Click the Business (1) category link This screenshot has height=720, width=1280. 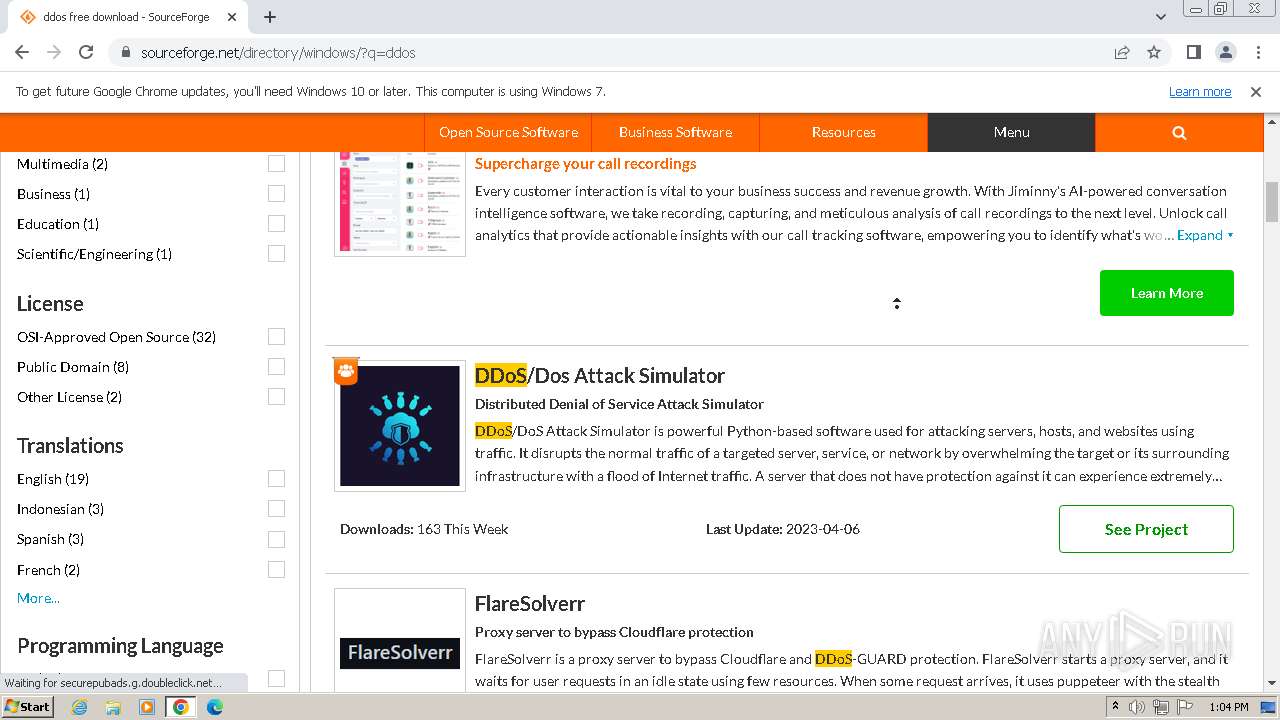pos(53,194)
